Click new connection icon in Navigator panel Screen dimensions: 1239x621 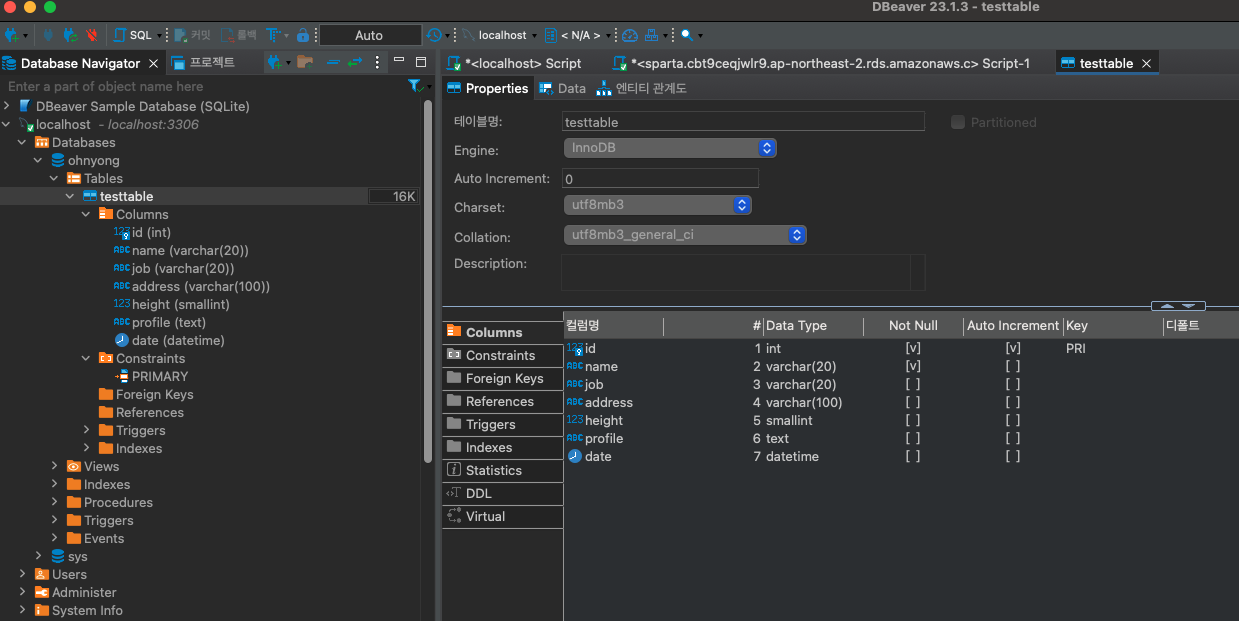pyautogui.click(x=275, y=62)
